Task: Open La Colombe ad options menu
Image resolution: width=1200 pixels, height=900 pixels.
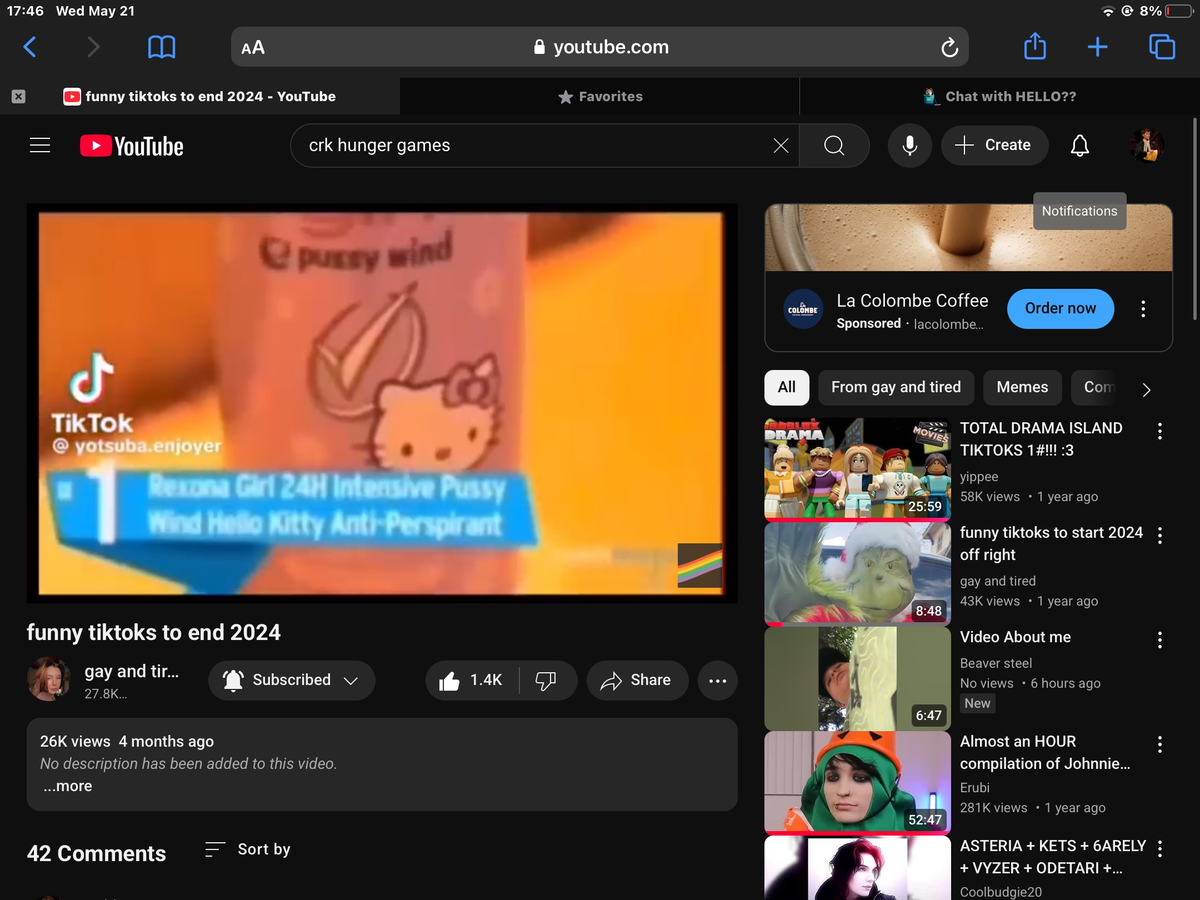Action: tap(1143, 309)
